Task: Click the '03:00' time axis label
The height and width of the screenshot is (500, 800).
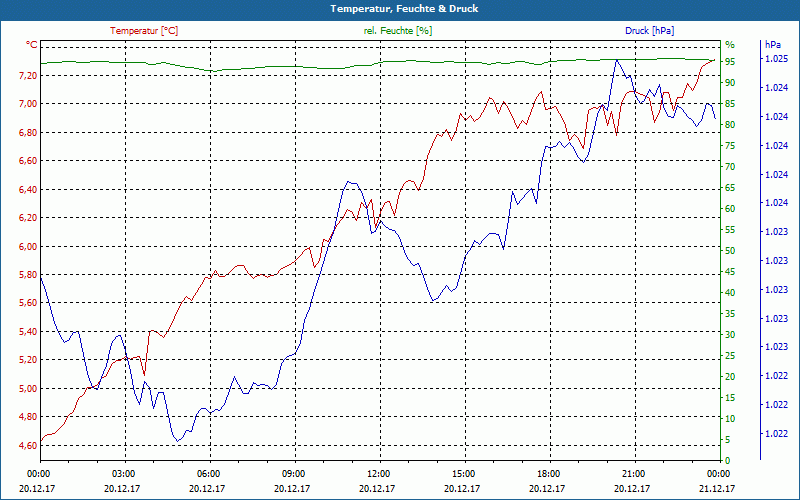Action: pos(122,473)
